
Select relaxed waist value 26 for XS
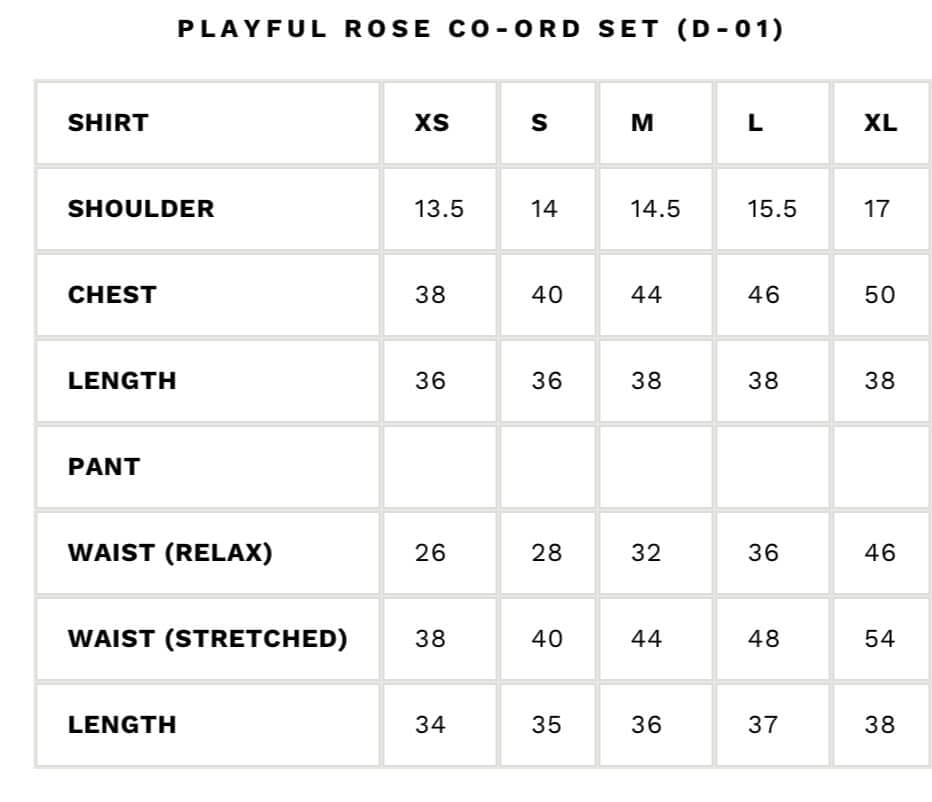pos(430,553)
